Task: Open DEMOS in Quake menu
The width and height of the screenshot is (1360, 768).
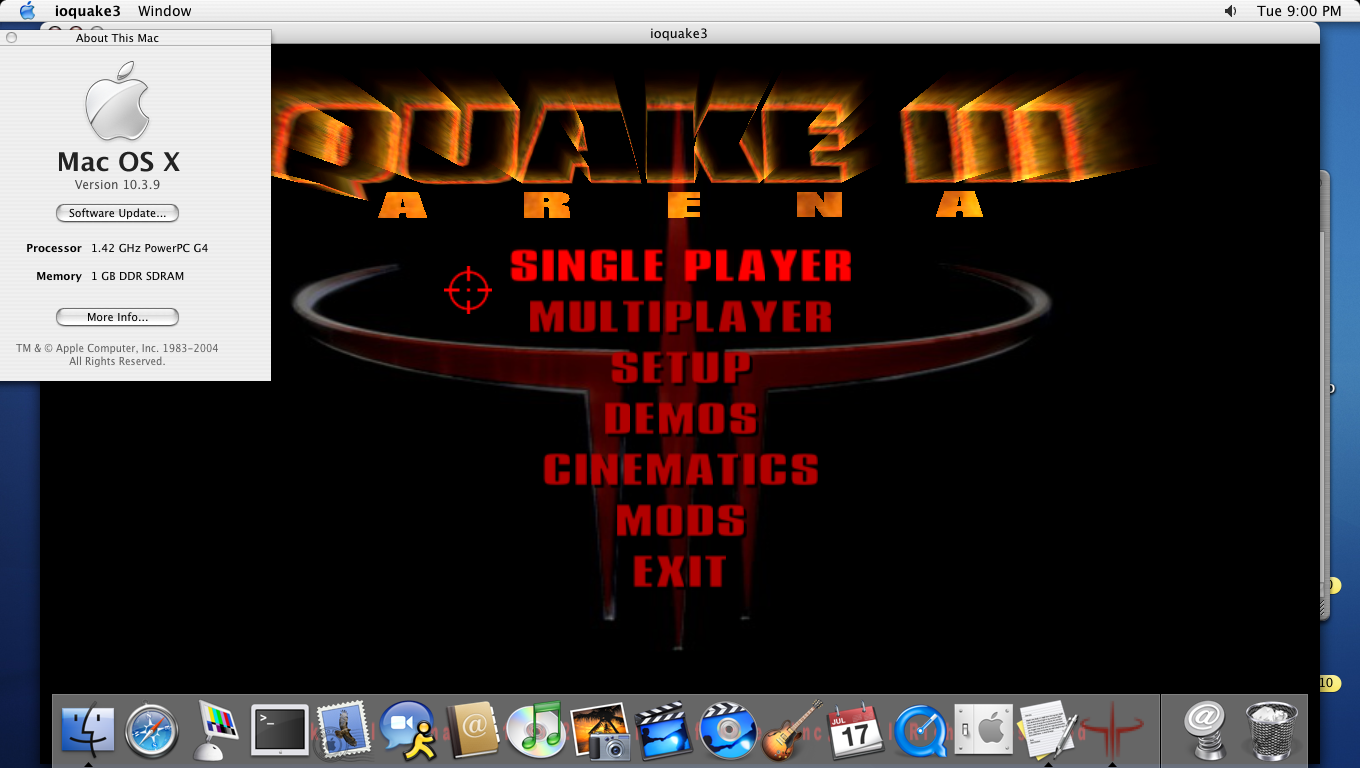Action: pos(681,419)
